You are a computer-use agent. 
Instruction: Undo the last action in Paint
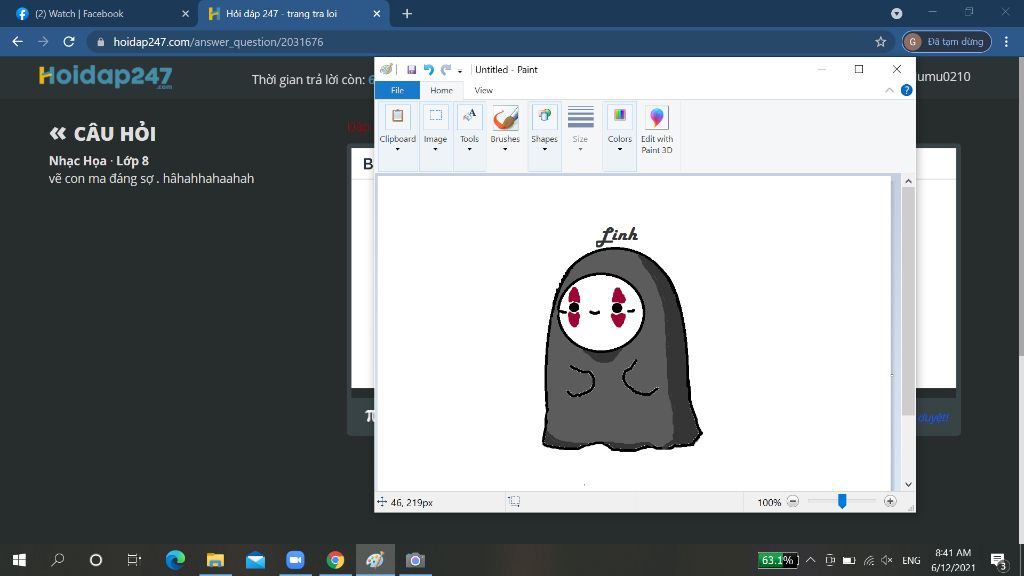point(428,69)
